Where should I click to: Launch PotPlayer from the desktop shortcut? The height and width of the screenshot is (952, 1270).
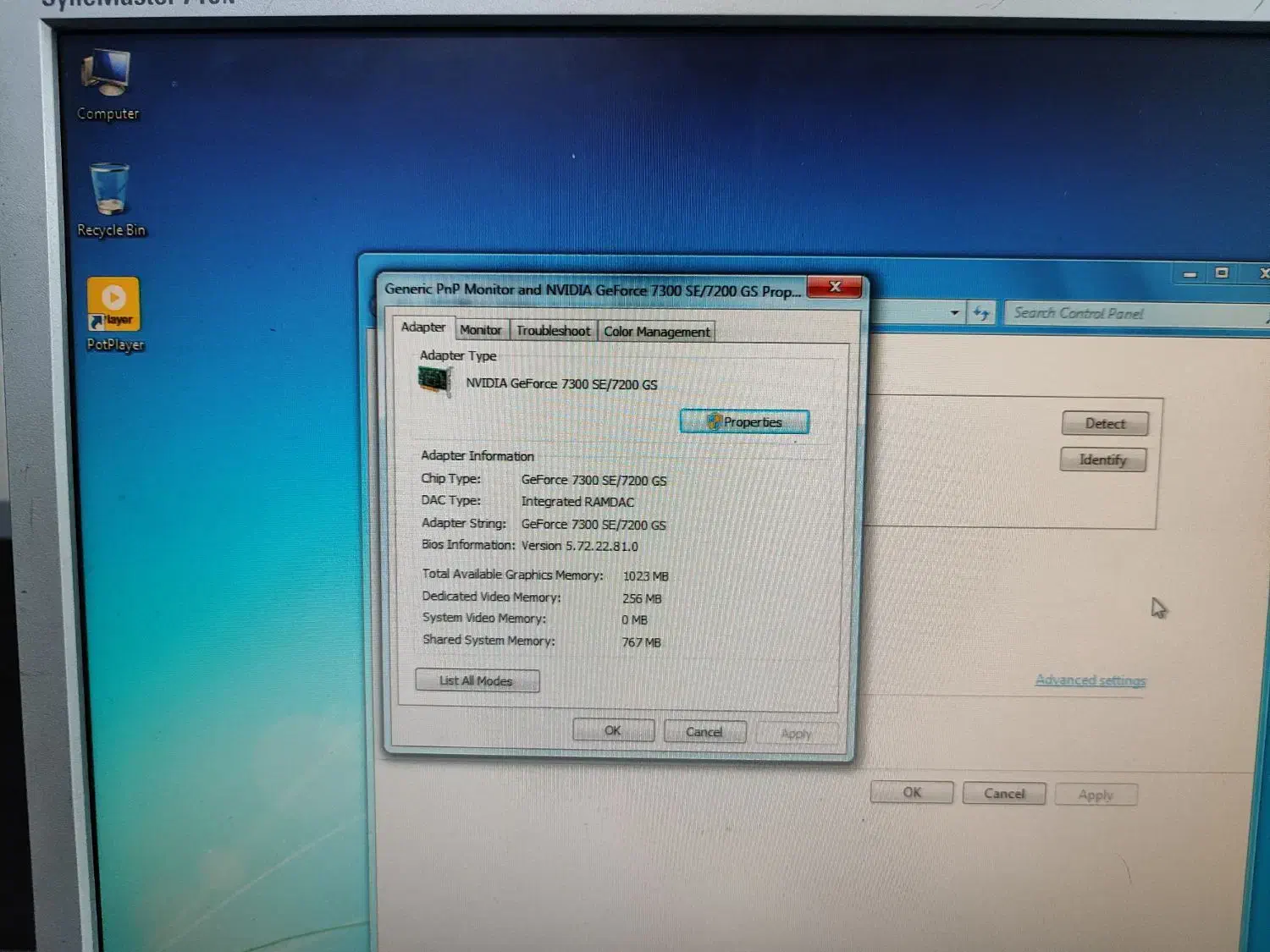114,315
